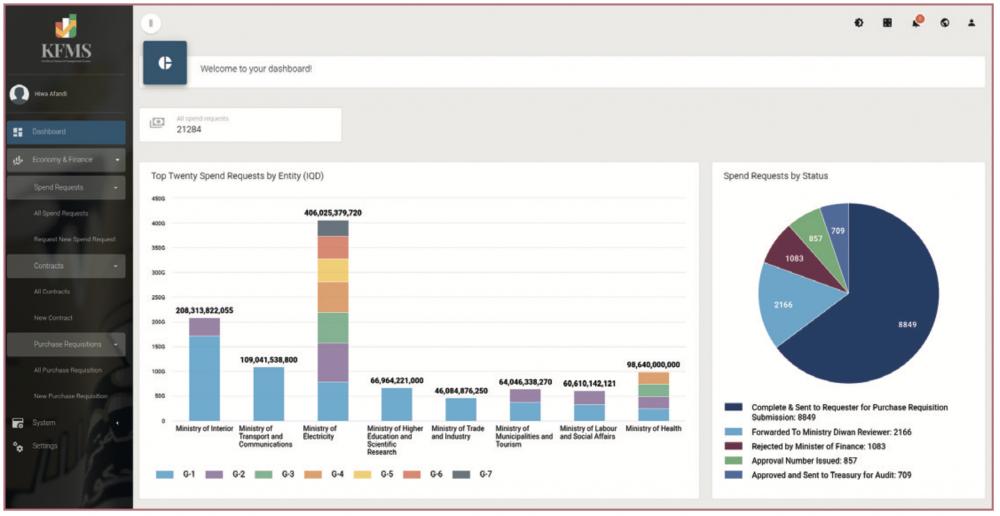
Task: Click the System icon in sidebar
Action: (x=17, y=423)
